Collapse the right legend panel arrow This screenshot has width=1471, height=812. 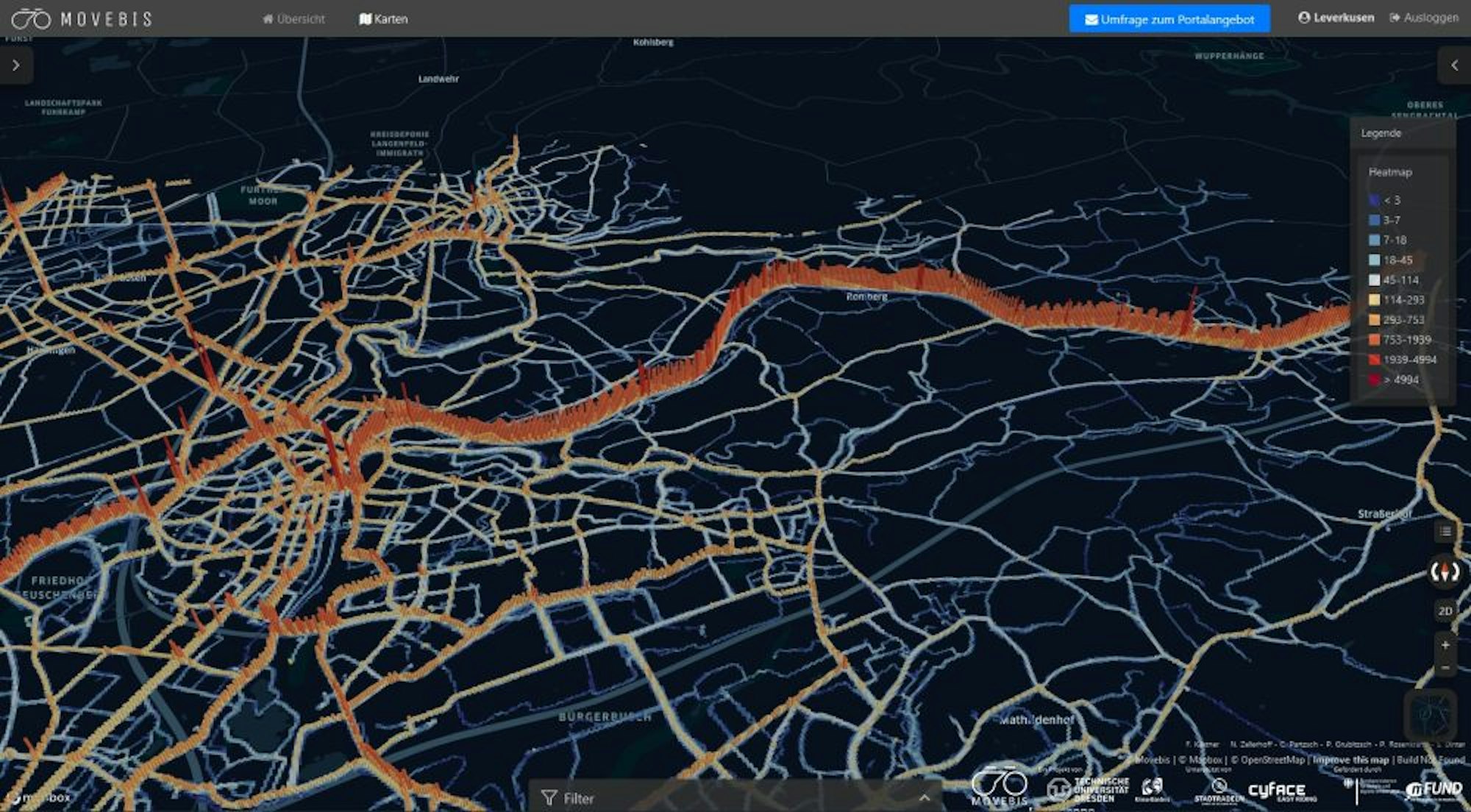(1454, 65)
